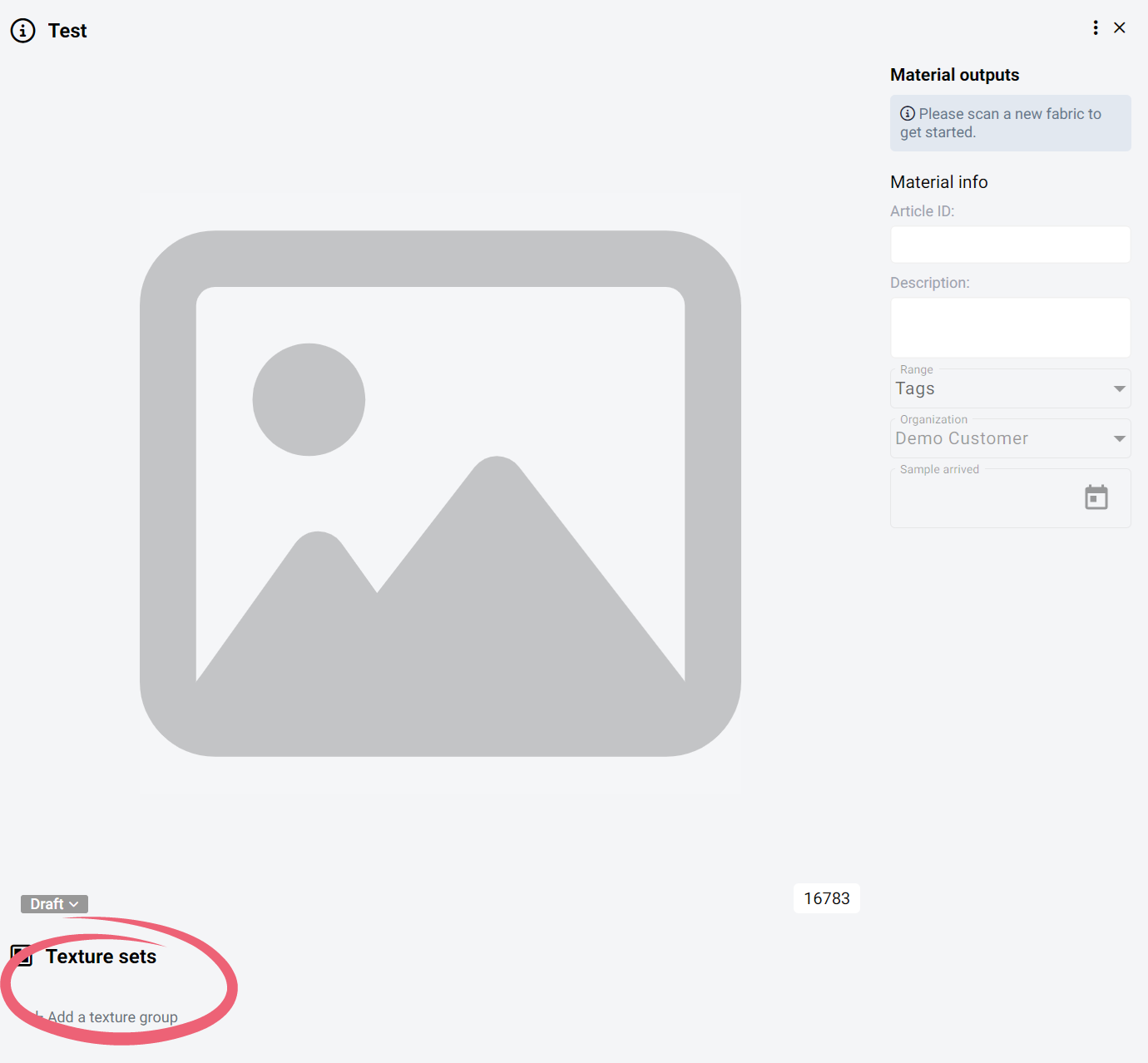Close the Test material panel
Viewport: 1148px width, 1063px height.
[1120, 27]
